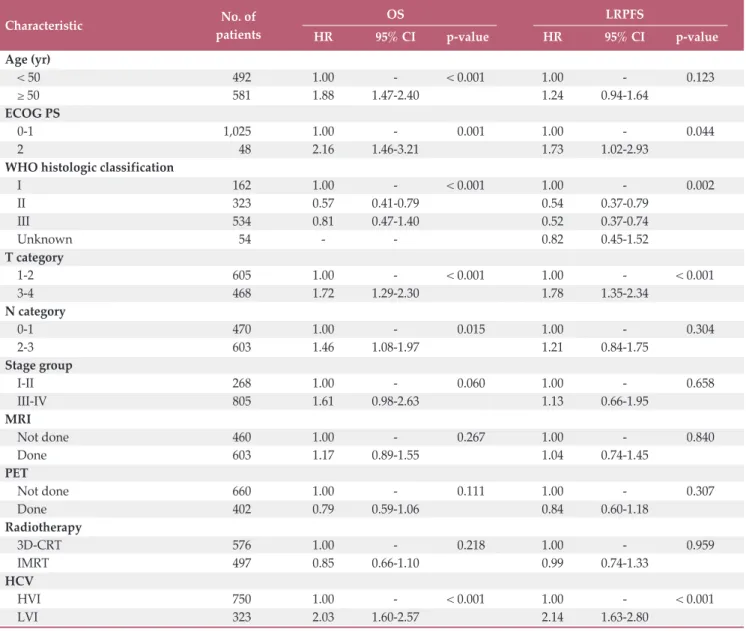Click the 'I-II' stage group row label
The width and height of the screenshot is (746, 632).
26,384
